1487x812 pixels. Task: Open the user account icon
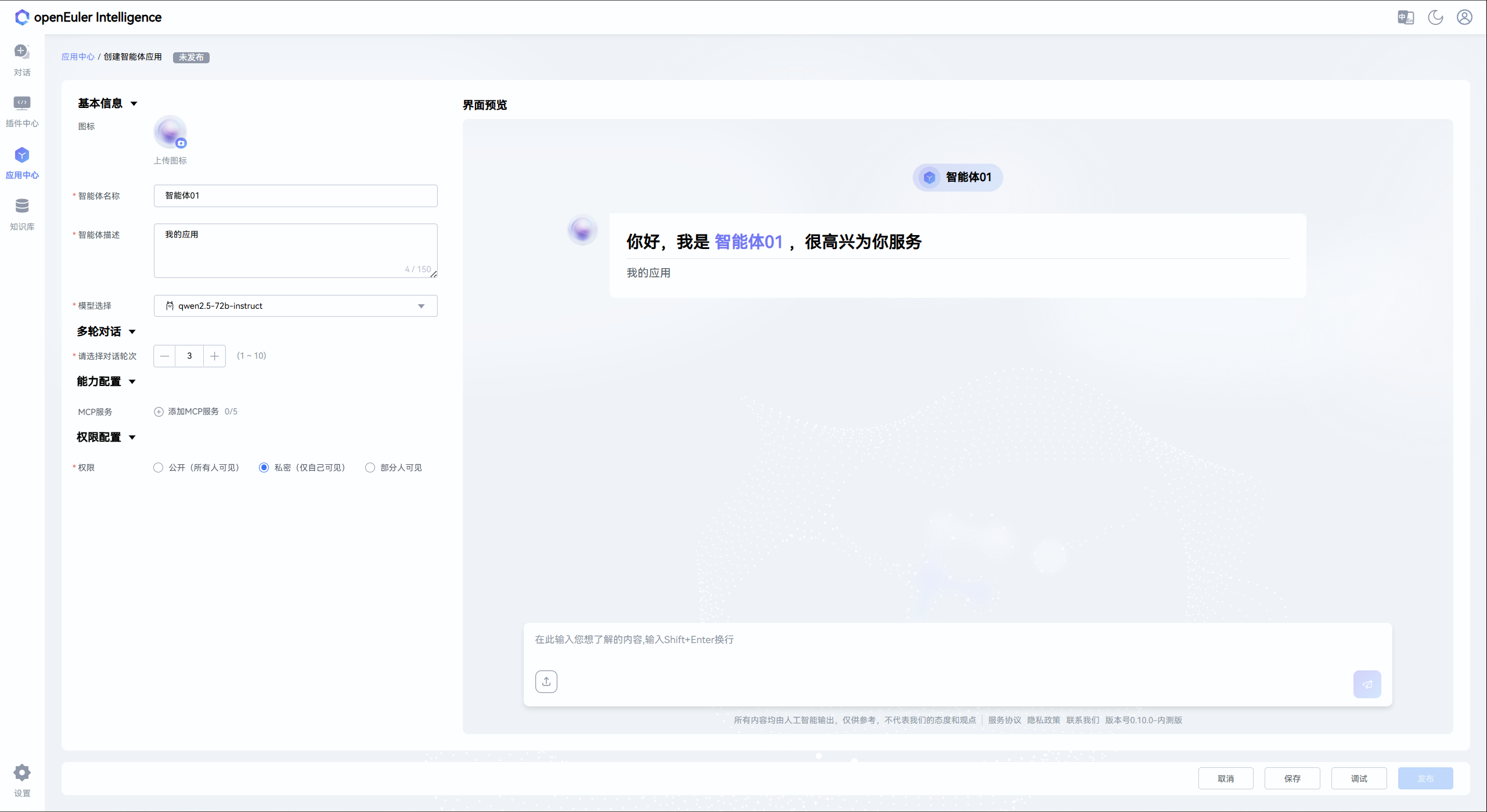[x=1464, y=17]
